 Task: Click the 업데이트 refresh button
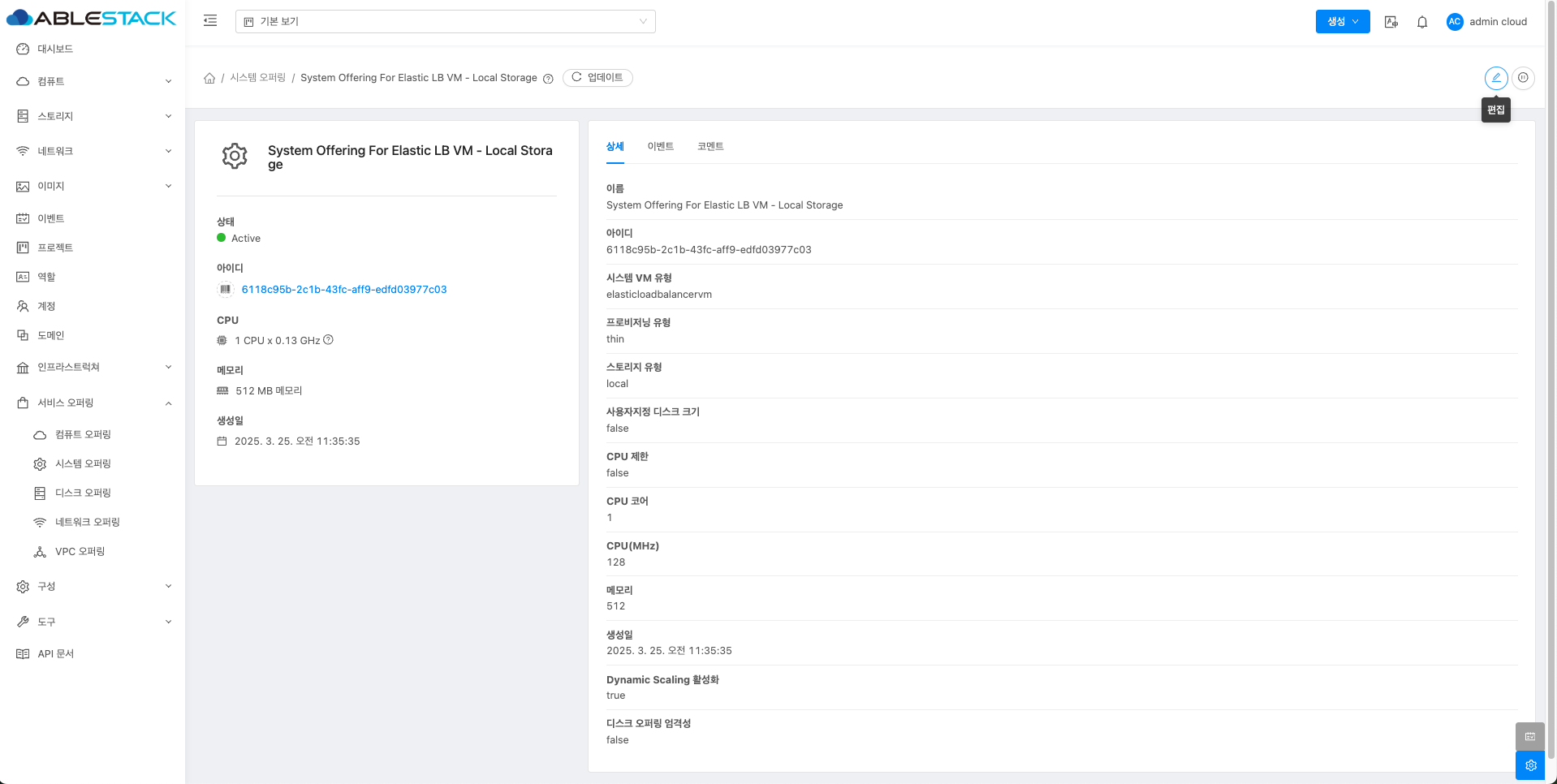point(597,78)
